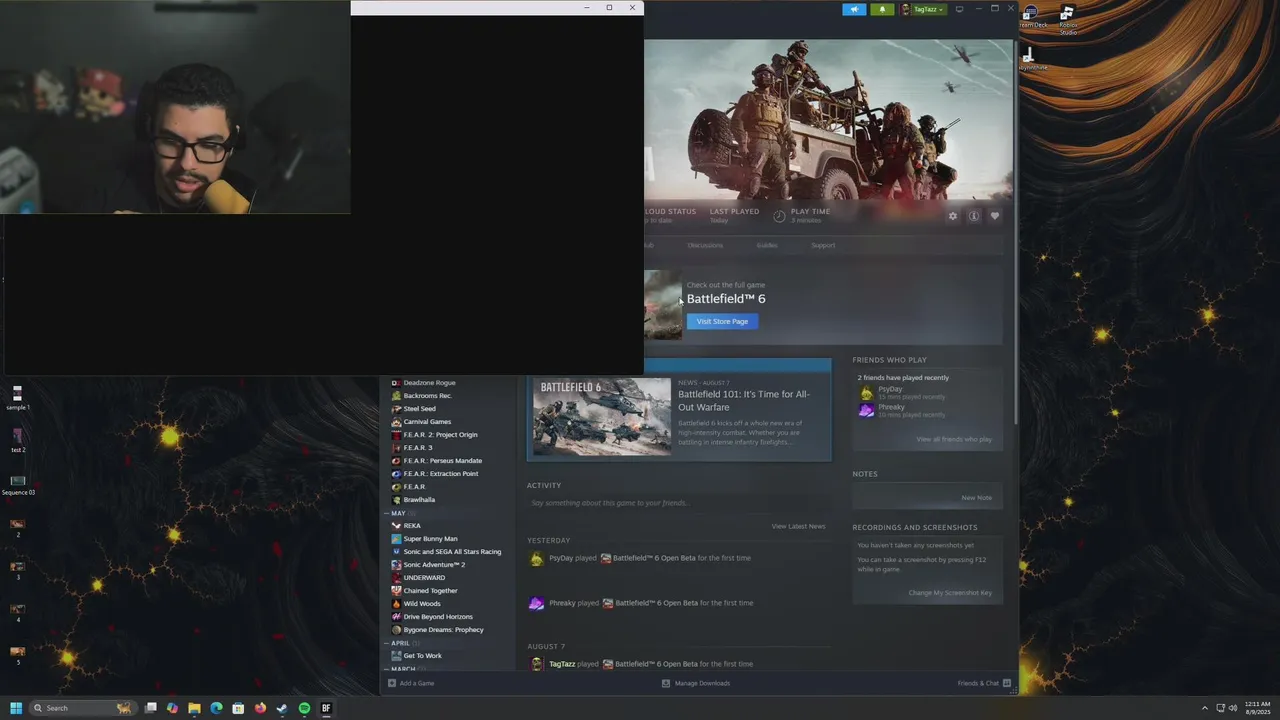1280x720 pixels.
Task: Select Bygone Dreams: Prophecy in library
Action: point(443,629)
